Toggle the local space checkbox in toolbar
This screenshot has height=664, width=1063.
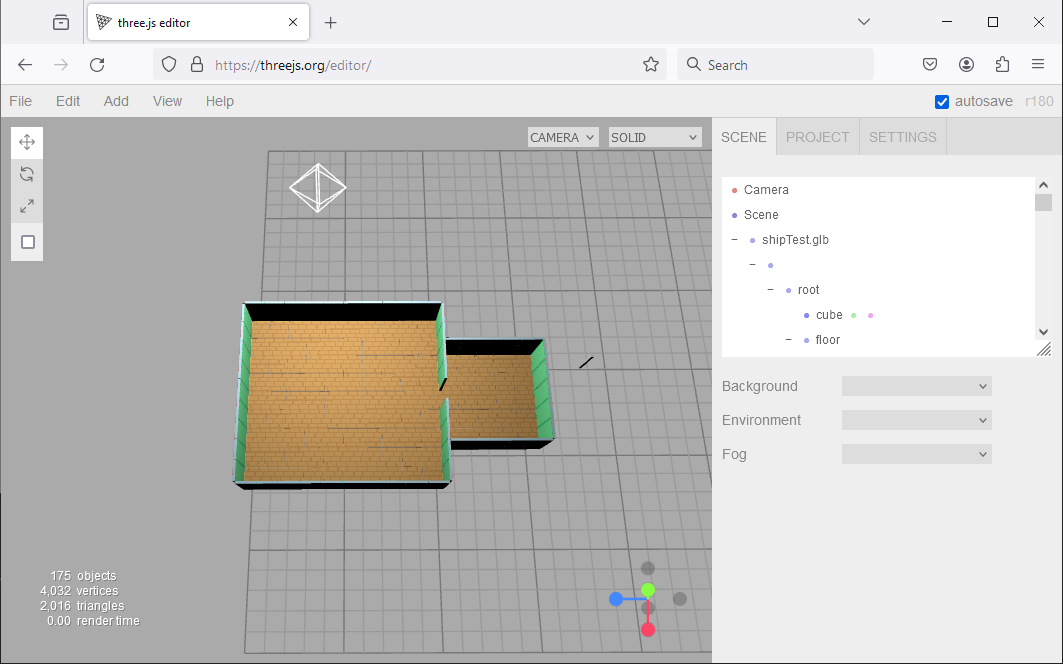tap(28, 242)
